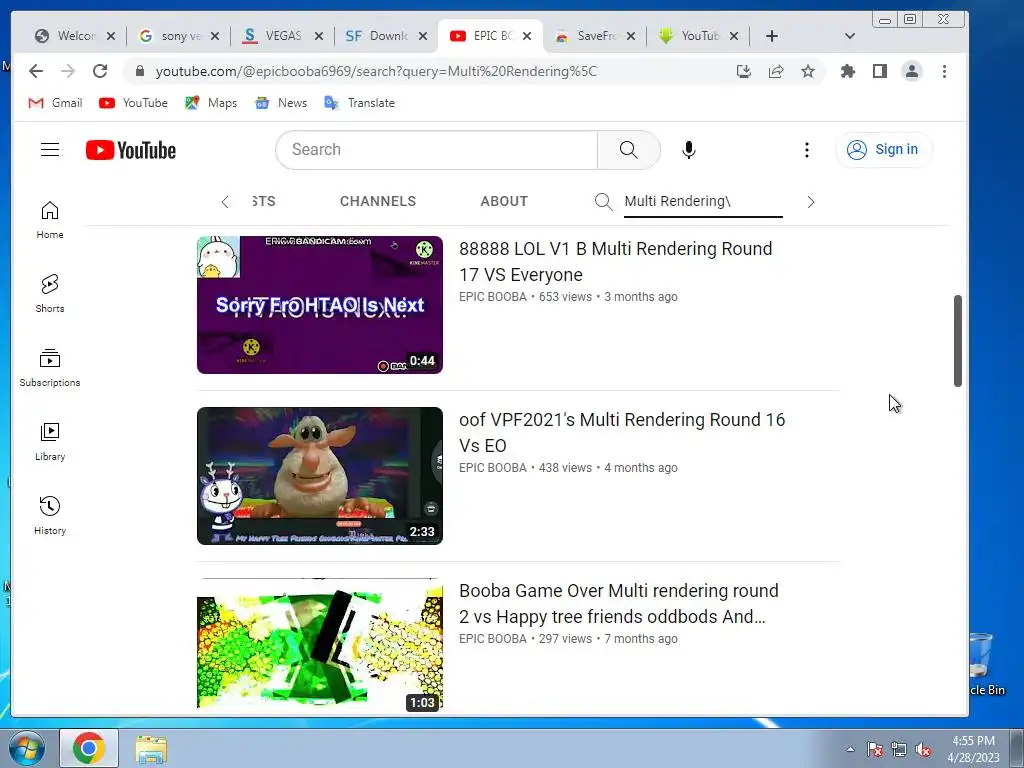Close the VEGAS browser tab
The width and height of the screenshot is (1024, 768).
click(x=319, y=36)
